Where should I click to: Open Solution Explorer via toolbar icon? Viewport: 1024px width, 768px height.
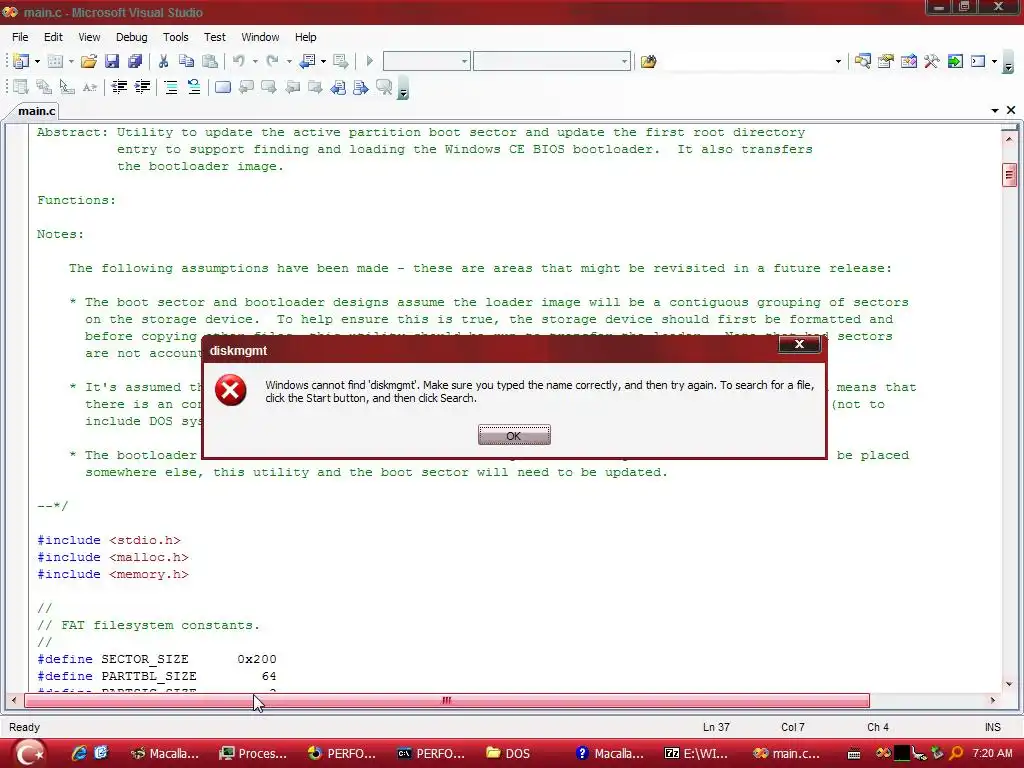click(x=863, y=61)
